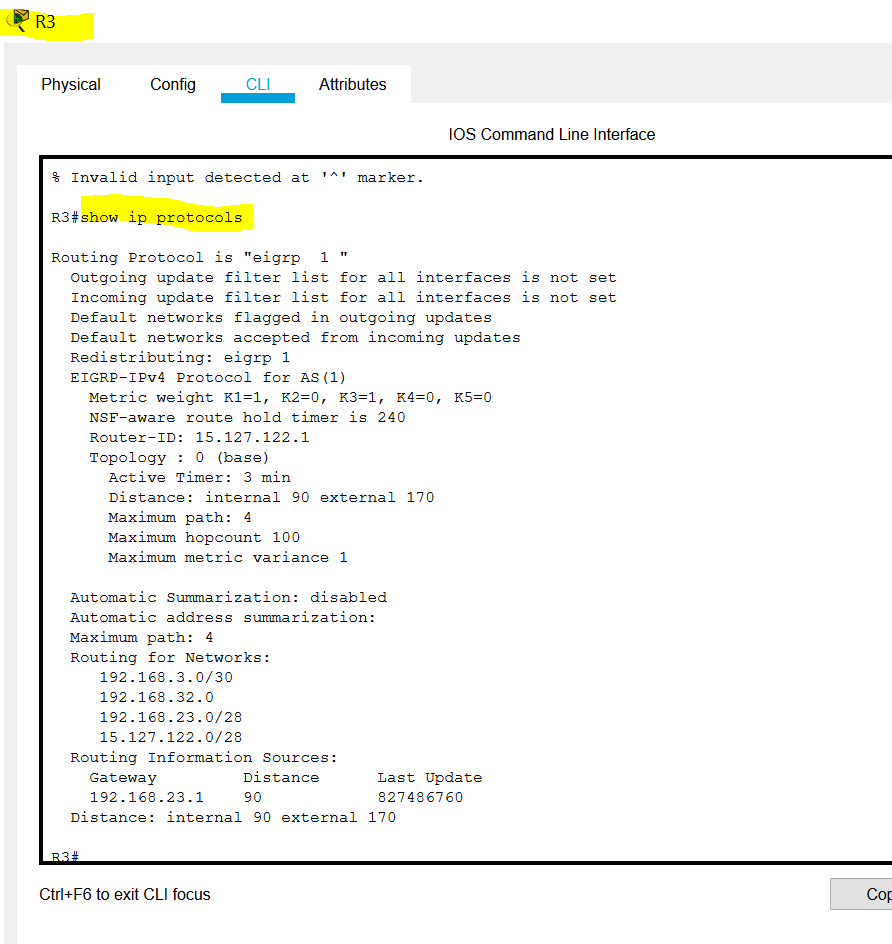This screenshot has width=892, height=944.
Task: Click the IOS Command Line Interface heading
Action: coord(551,134)
